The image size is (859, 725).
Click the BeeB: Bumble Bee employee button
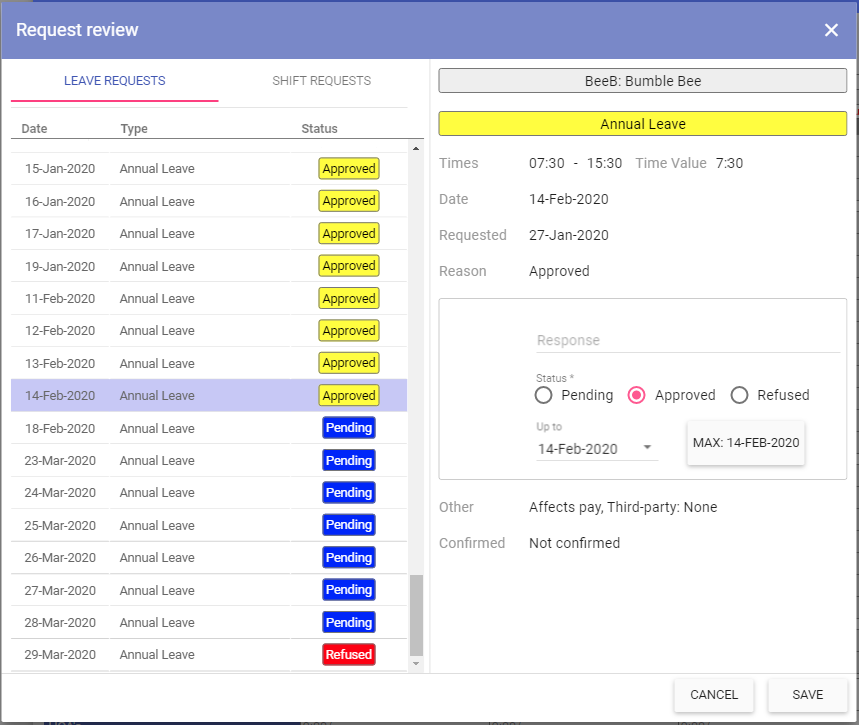(642, 81)
